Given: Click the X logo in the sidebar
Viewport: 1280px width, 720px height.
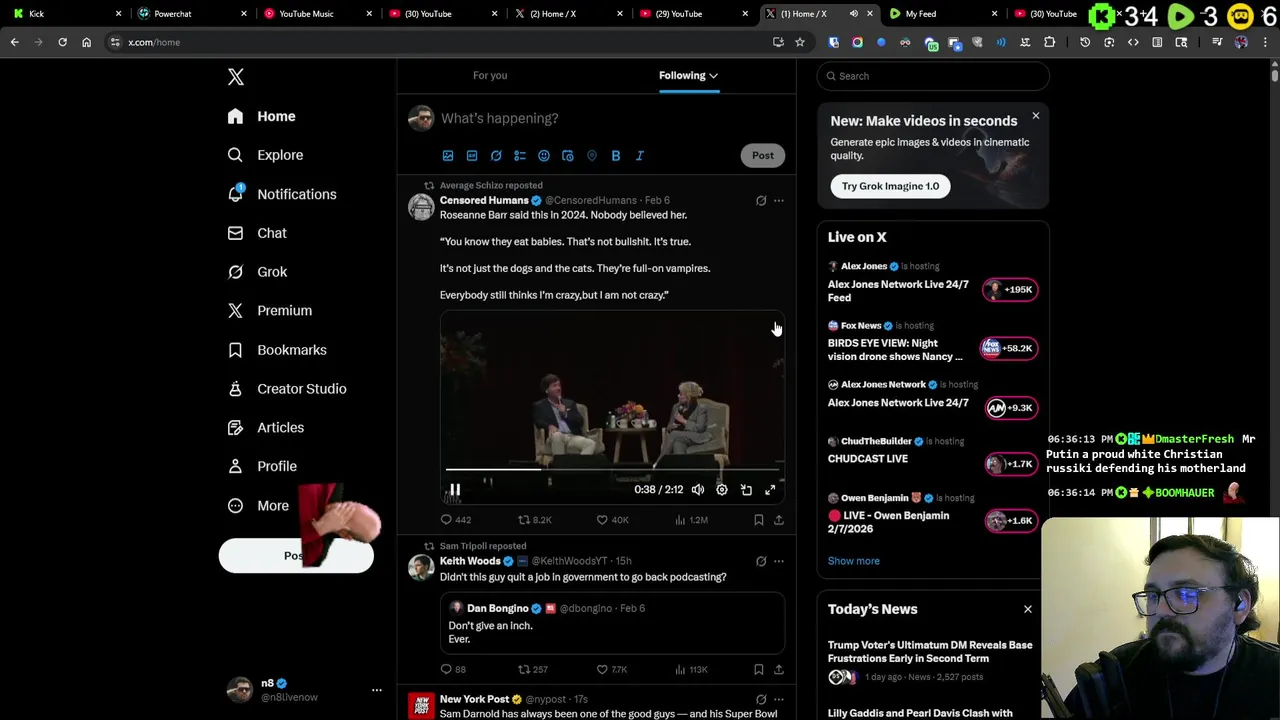Looking at the screenshot, I should click(x=236, y=77).
